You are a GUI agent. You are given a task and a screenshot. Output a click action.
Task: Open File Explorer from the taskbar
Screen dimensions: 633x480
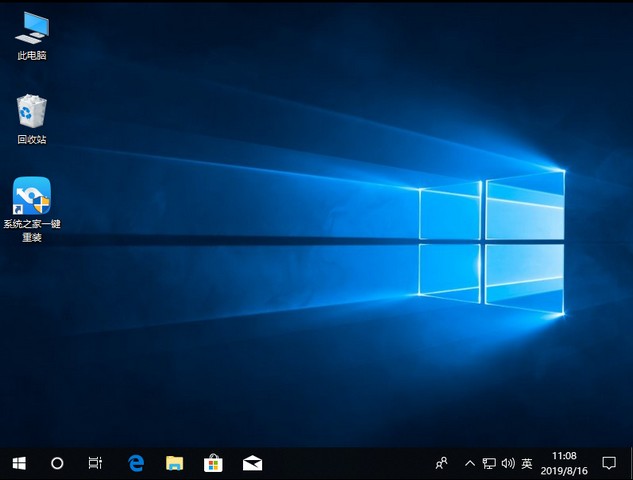pos(174,463)
